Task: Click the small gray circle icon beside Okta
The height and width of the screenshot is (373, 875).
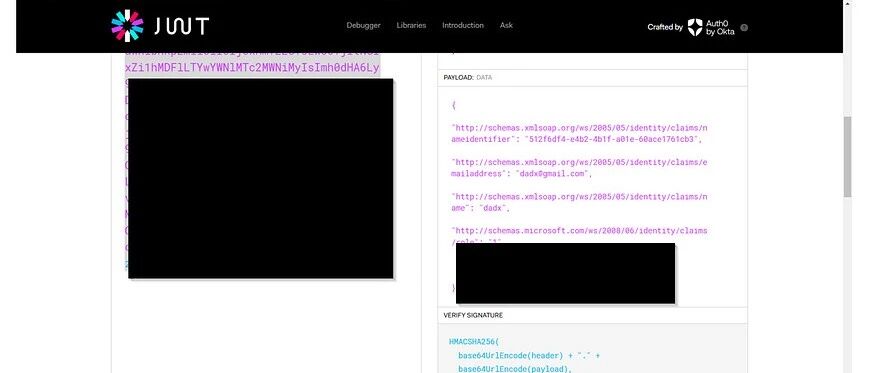Action: (744, 27)
